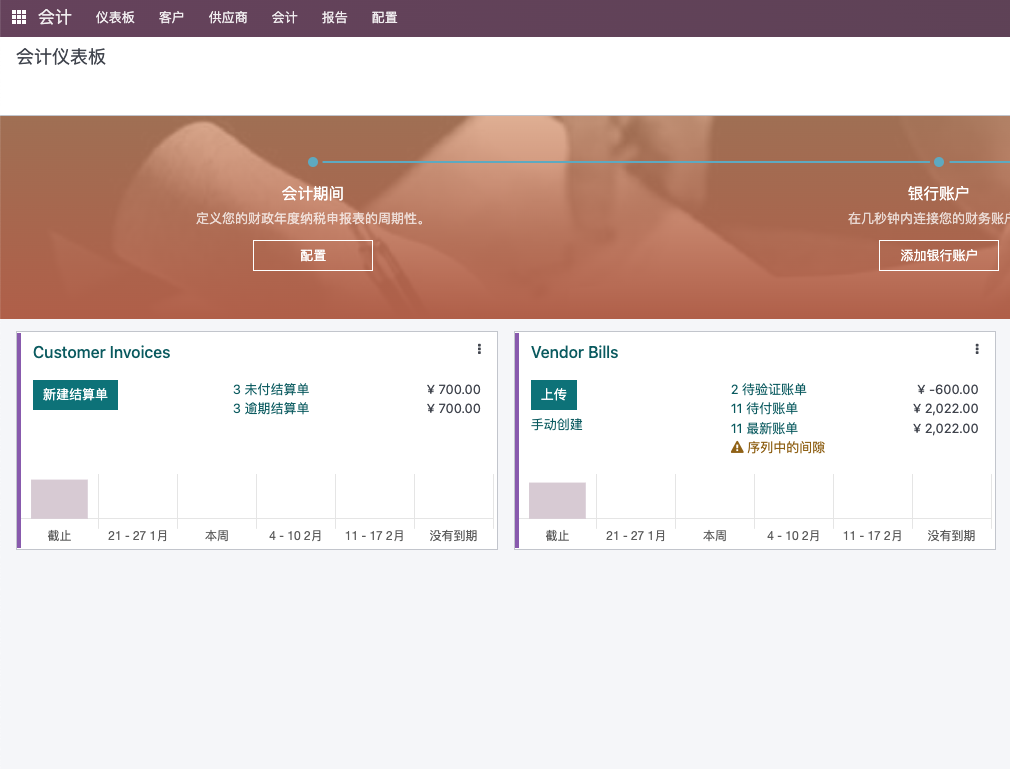This screenshot has height=769, width=1010.
Task: Open 11 待付账单 link
Action: [x=765, y=408]
